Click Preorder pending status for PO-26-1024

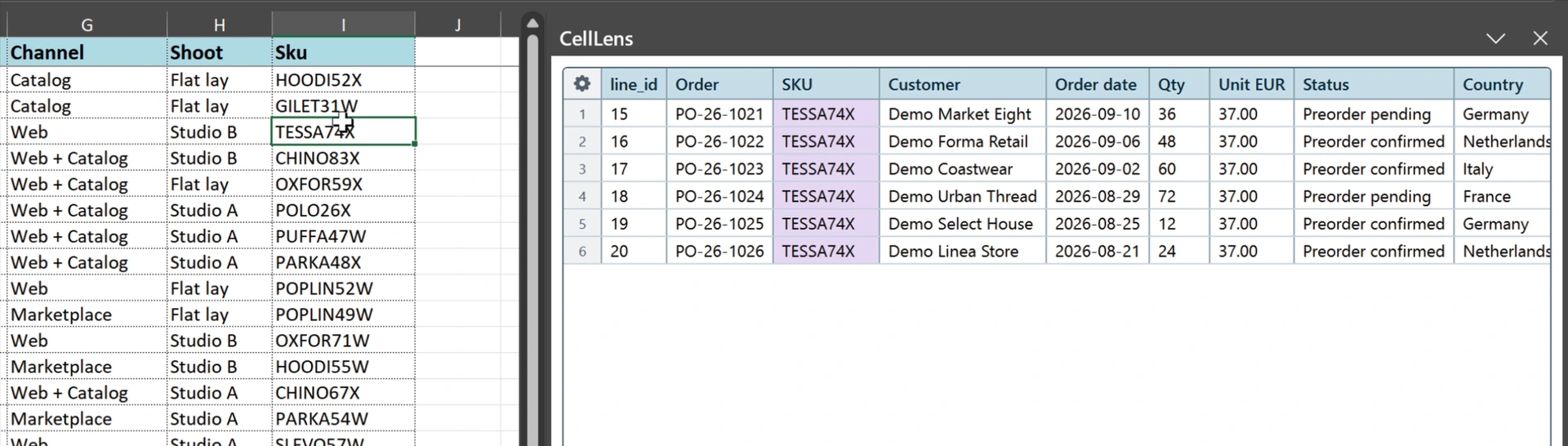[1374, 196]
